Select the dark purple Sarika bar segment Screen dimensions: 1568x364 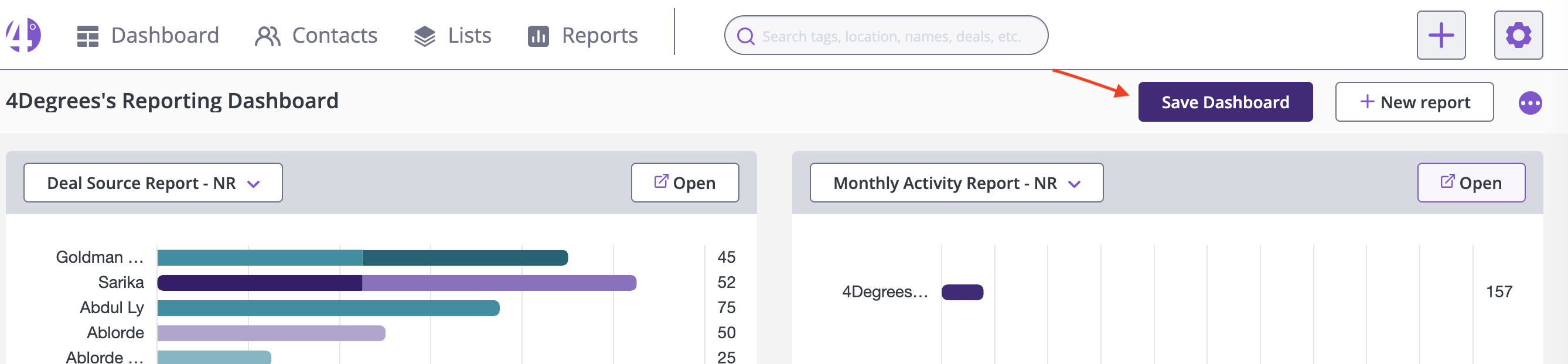[260, 283]
